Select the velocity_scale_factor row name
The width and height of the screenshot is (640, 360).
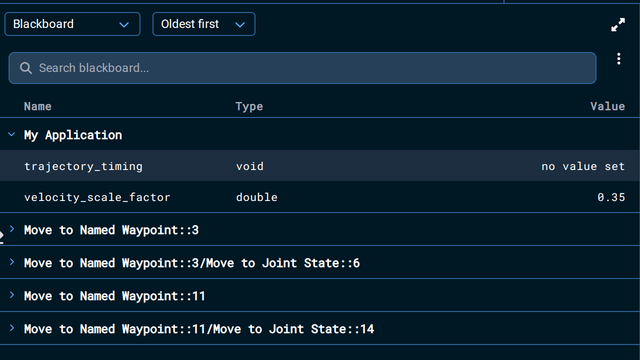97,198
